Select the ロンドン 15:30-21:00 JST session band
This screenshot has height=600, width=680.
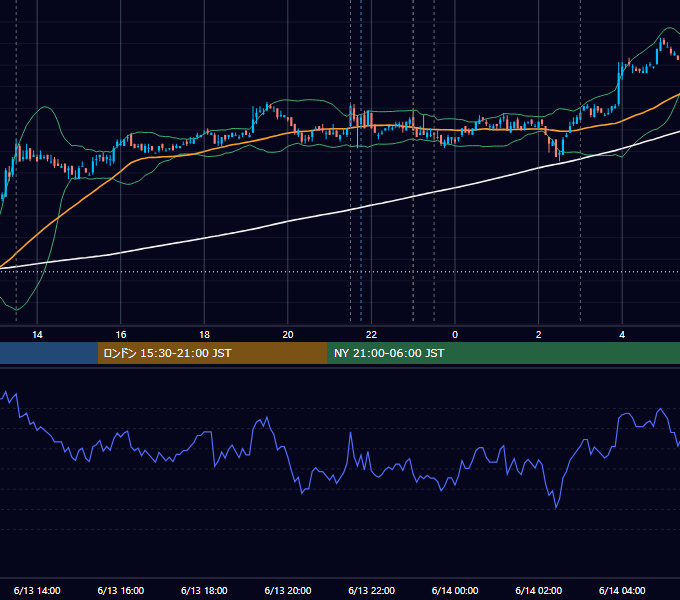pos(212,353)
